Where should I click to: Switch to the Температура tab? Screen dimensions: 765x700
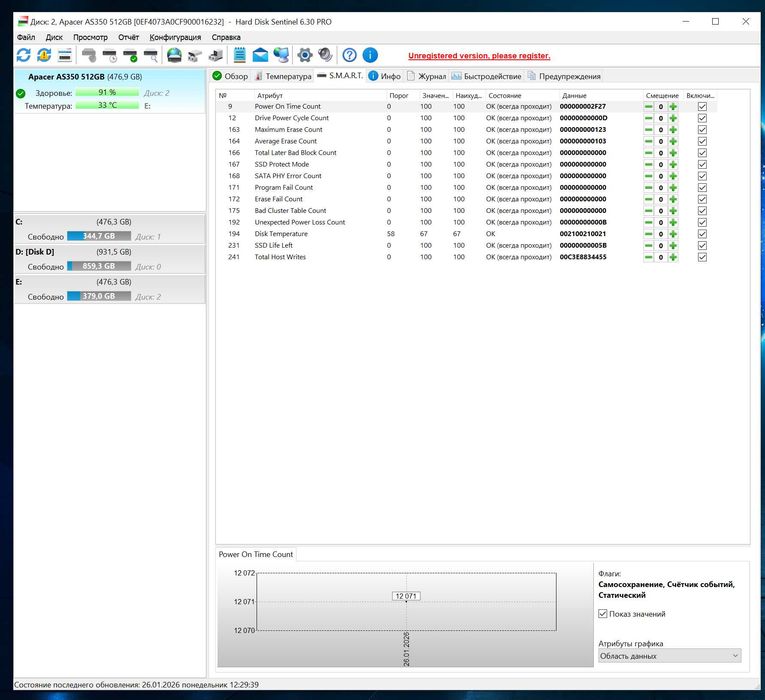(283, 76)
